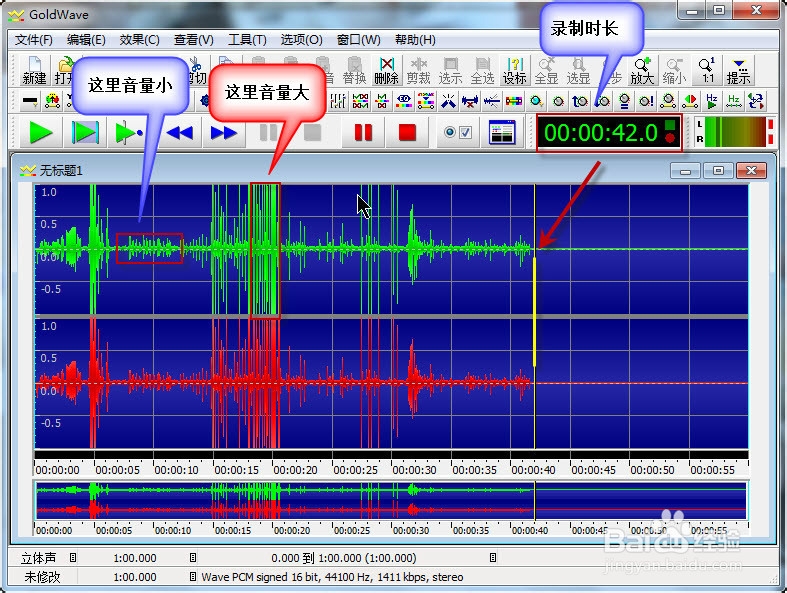Viewport: 787px width, 593px height.
Task: Click the 全选 (Select all) toolbar button
Action: (x=482, y=70)
